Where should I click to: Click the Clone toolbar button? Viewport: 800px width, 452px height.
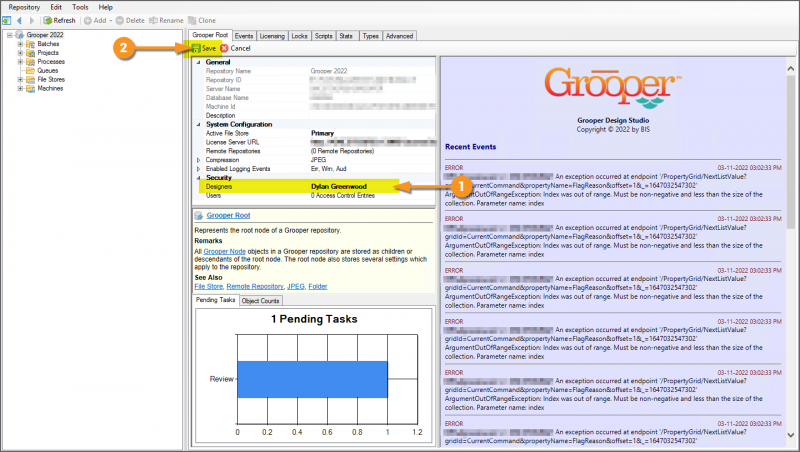pos(202,20)
